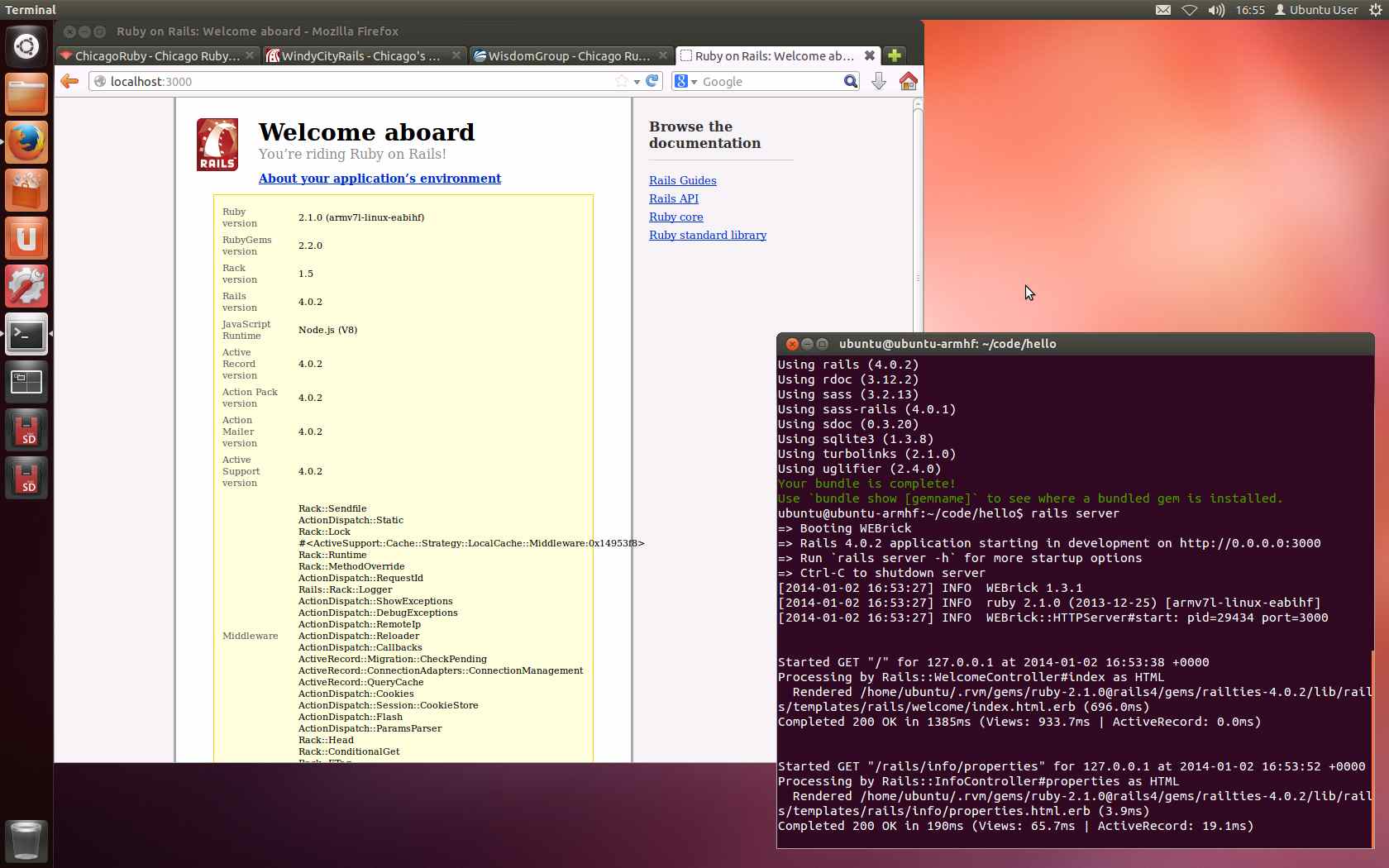1389x868 pixels.
Task: Open the 16:55 clock menu
Action: (1250, 10)
